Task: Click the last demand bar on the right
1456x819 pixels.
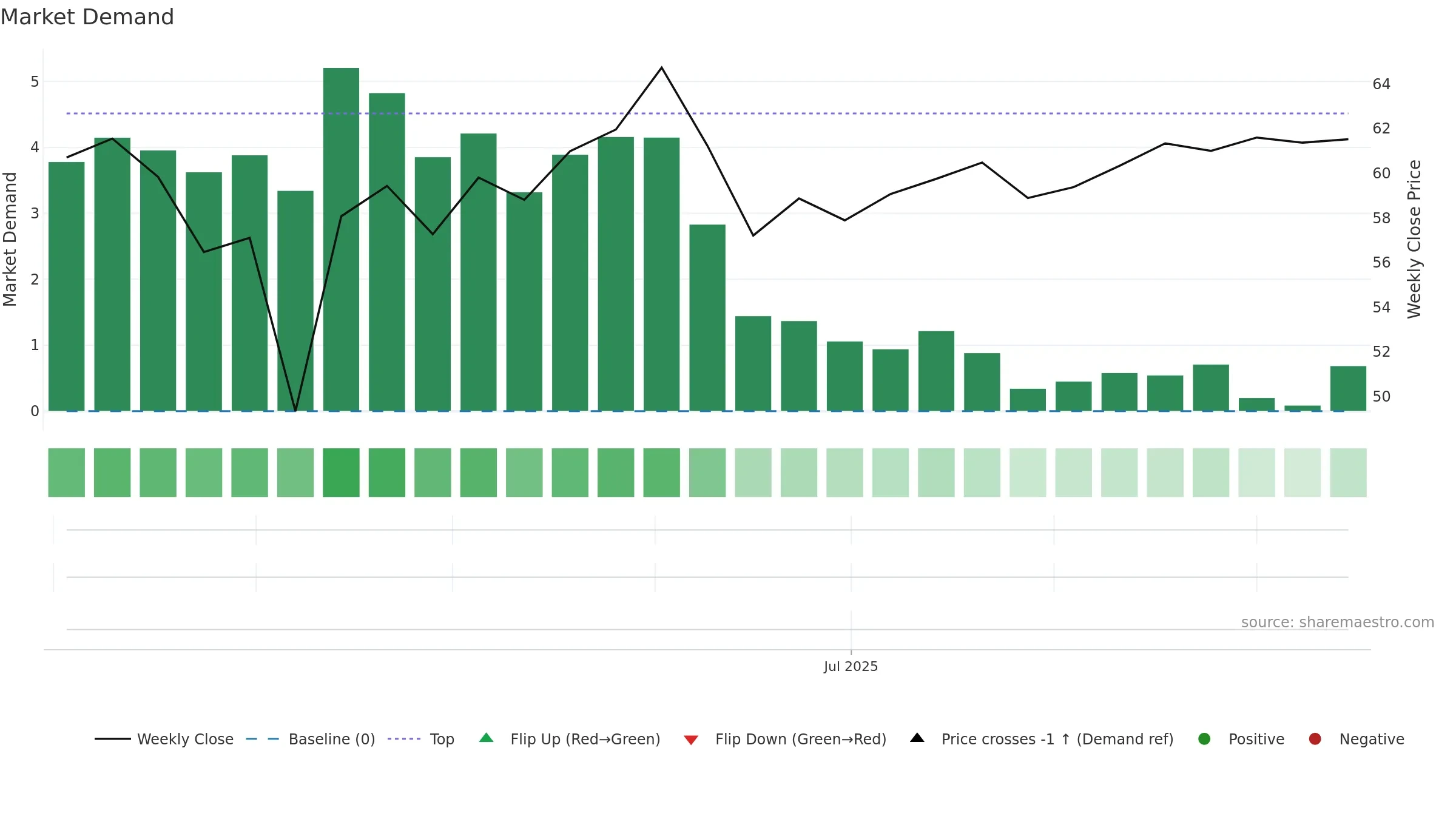Action: click(1348, 388)
